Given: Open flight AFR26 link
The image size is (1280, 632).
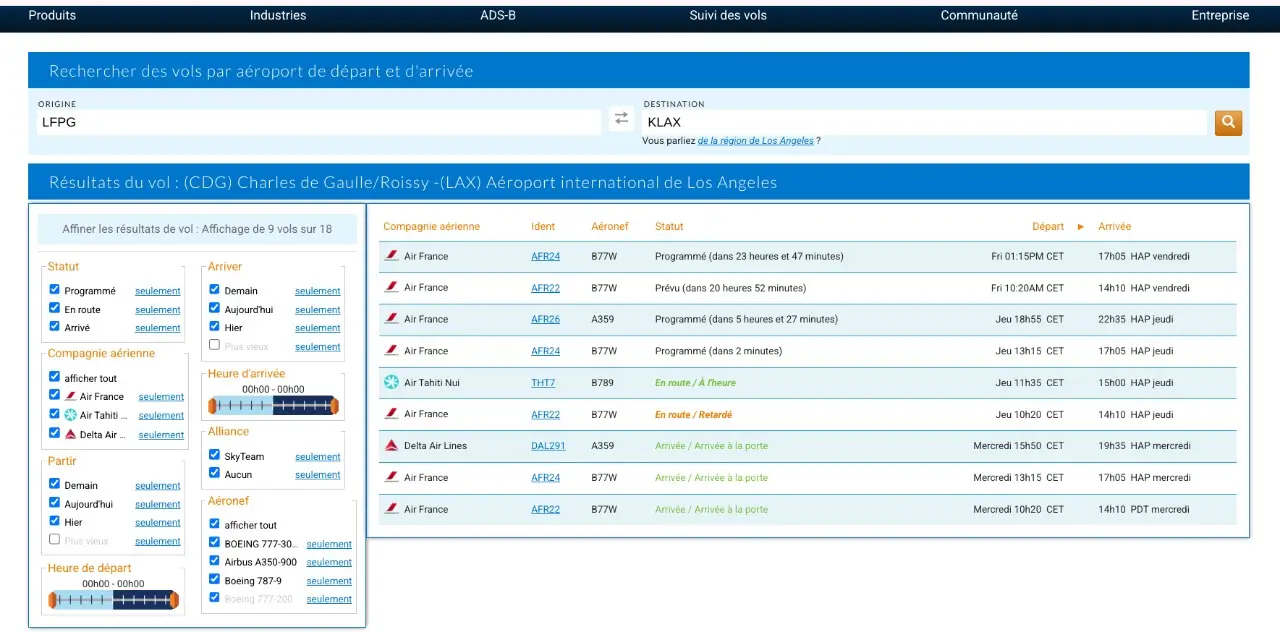Looking at the screenshot, I should pyautogui.click(x=545, y=320).
